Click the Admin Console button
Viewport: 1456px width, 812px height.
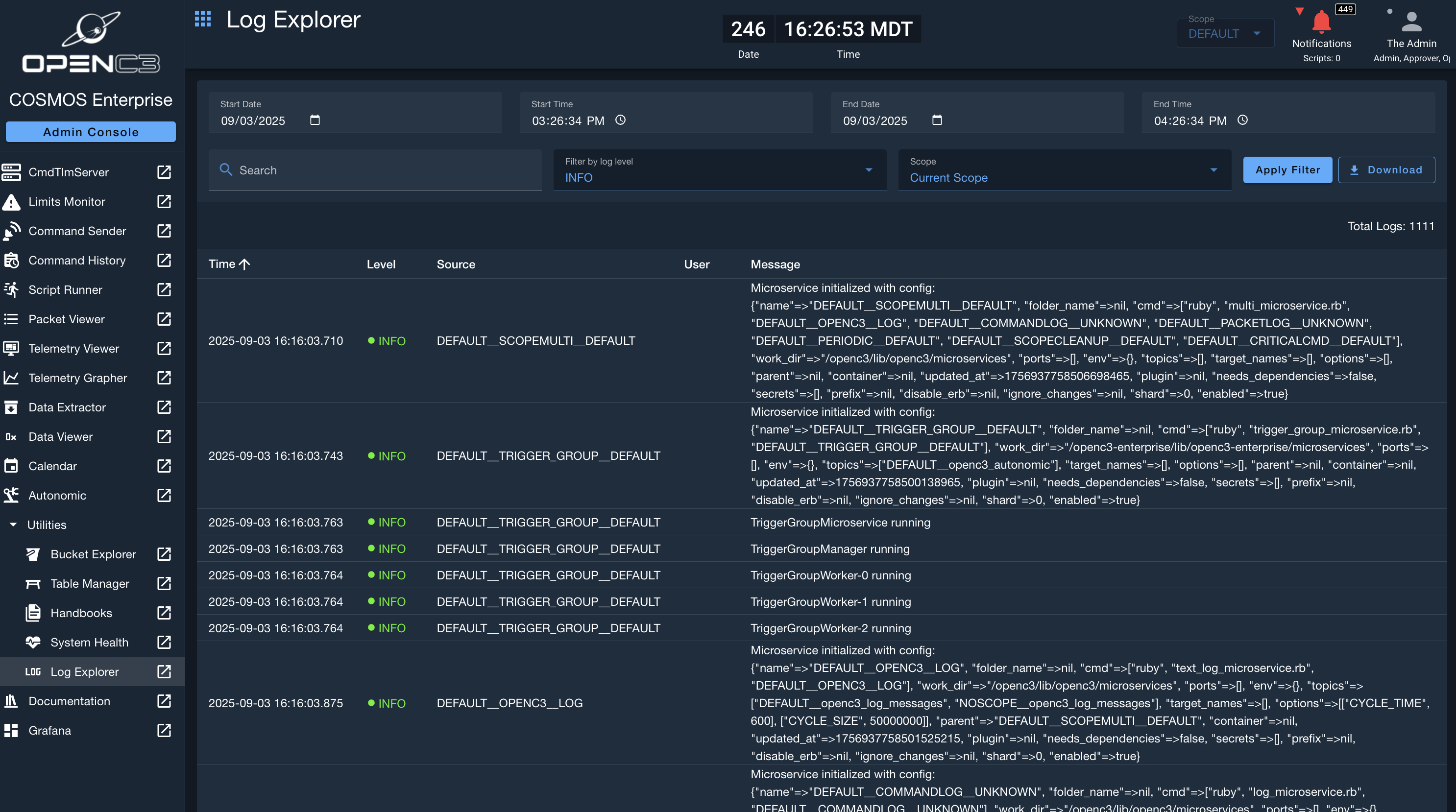[91, 132]
